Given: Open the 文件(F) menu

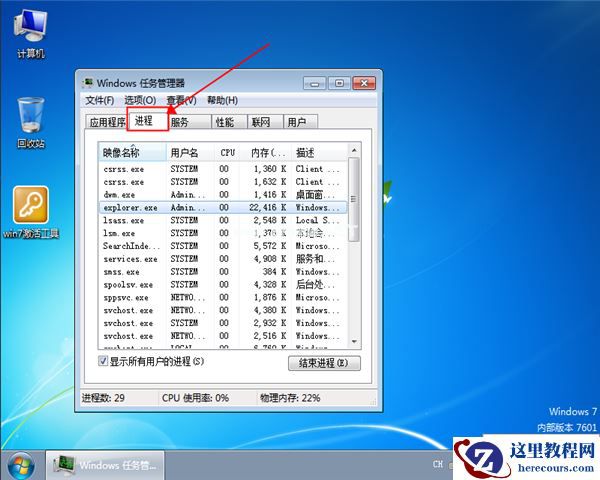Looking at the screenshot, I should (x=99, y=100).
